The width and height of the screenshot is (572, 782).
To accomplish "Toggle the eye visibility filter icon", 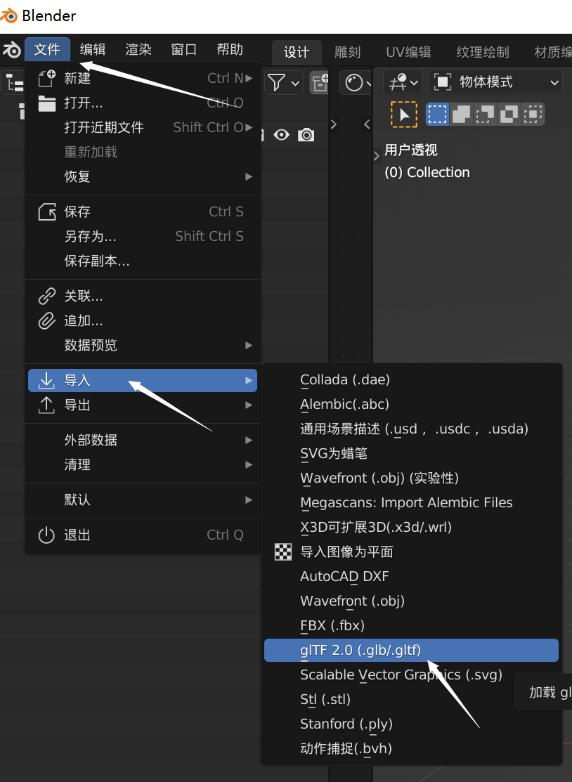I will tap(281, 135).
